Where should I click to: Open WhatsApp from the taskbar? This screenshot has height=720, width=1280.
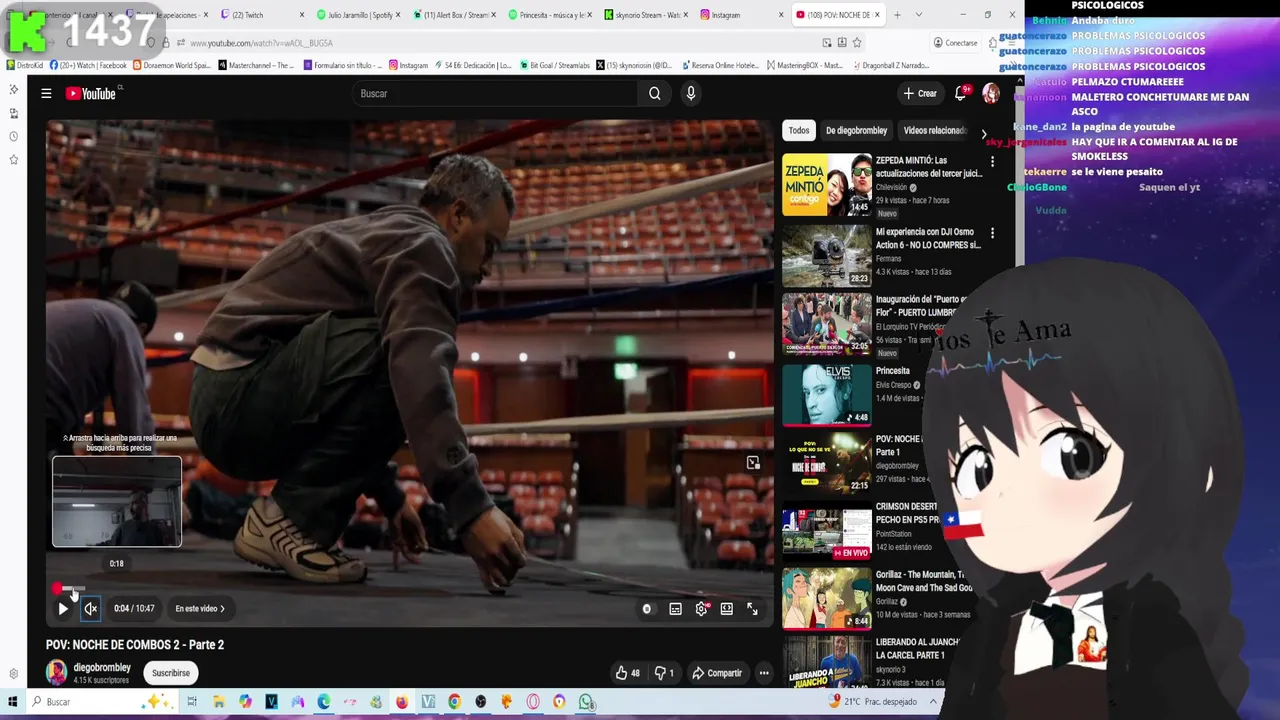[x=586, y=702]
